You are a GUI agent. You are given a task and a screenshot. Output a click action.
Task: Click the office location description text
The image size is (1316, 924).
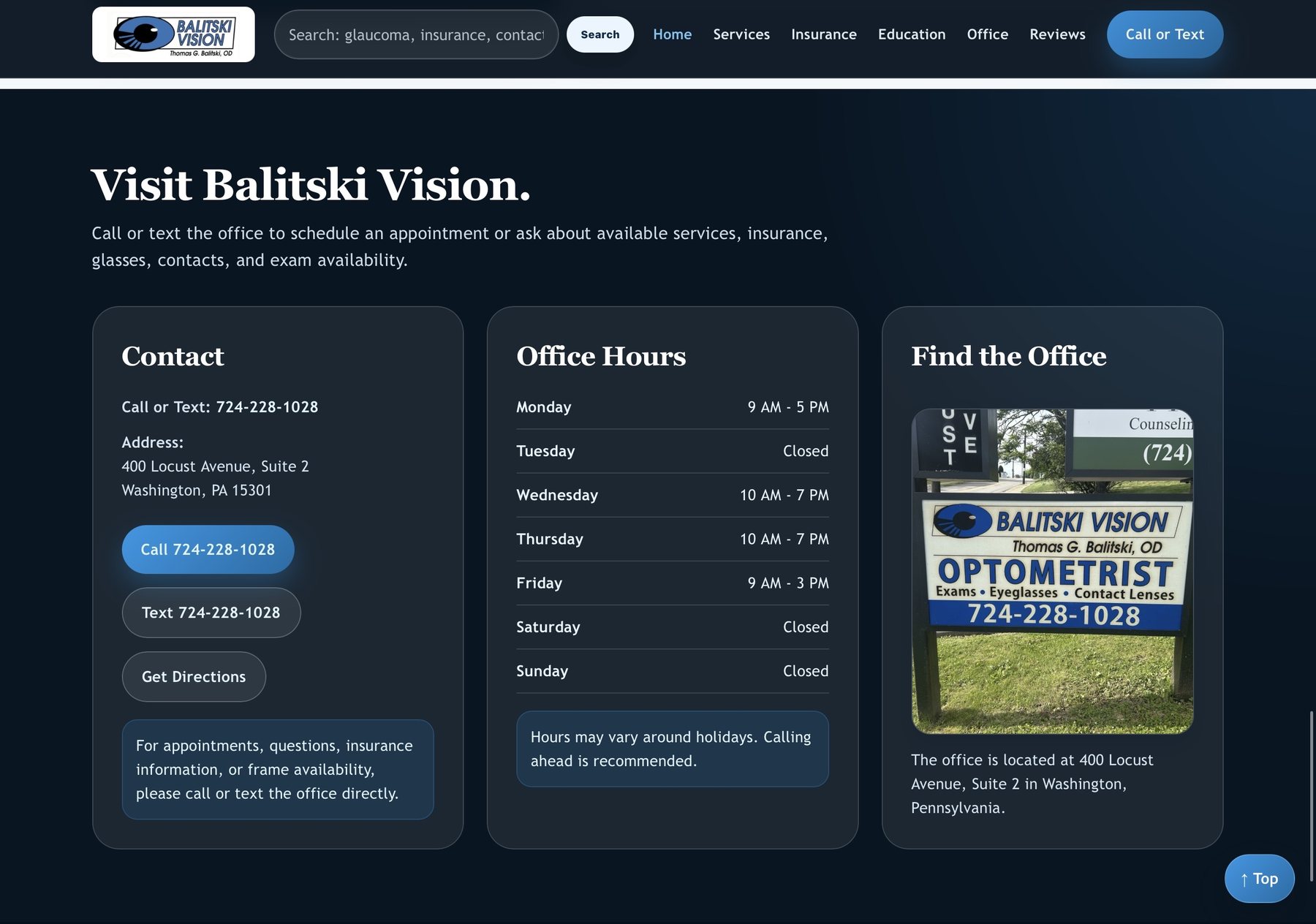click(1032, 784)
